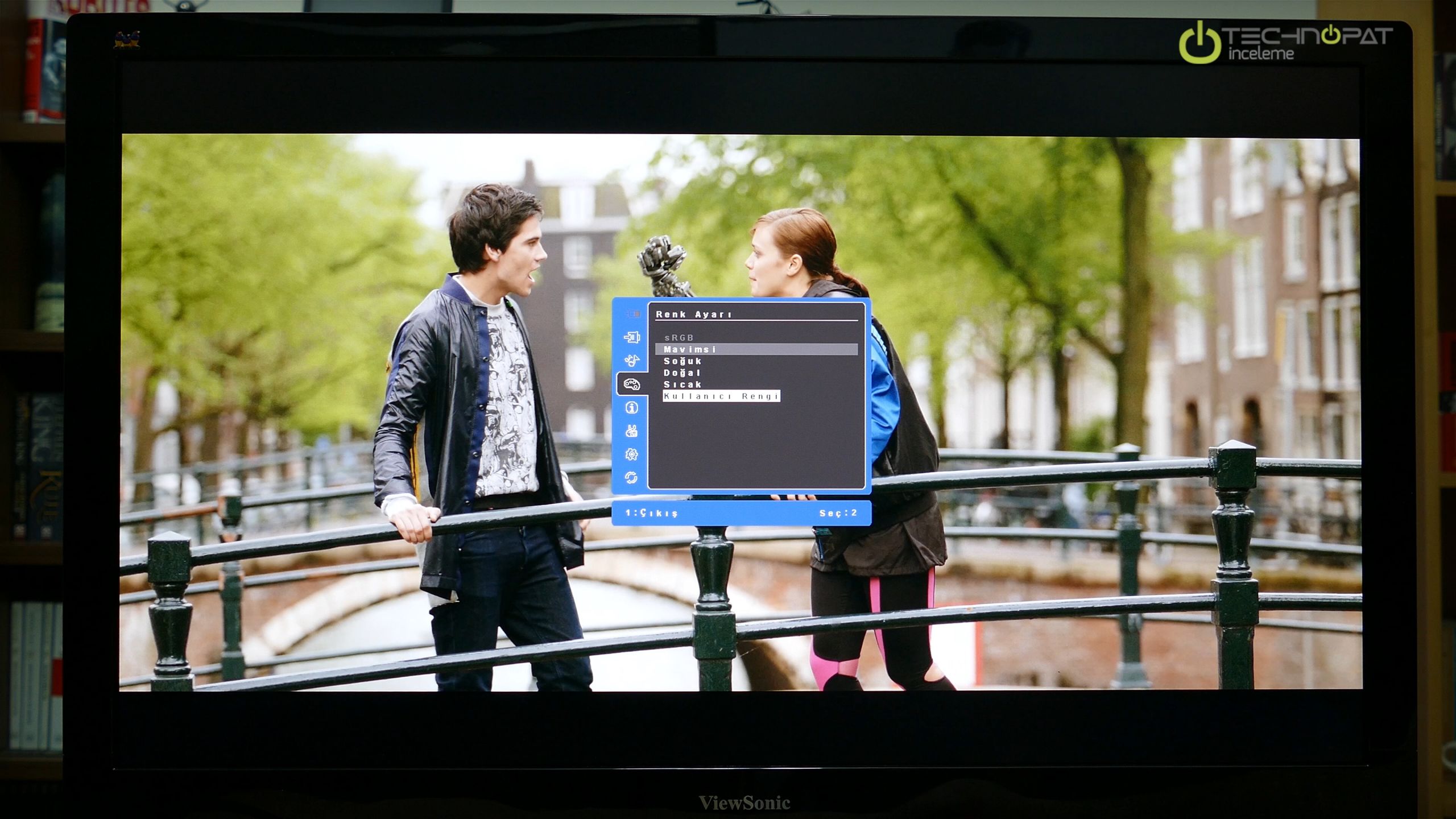Click the Technopat inceleme logo
1456x819 pixels.
(x=1285, y=43)
